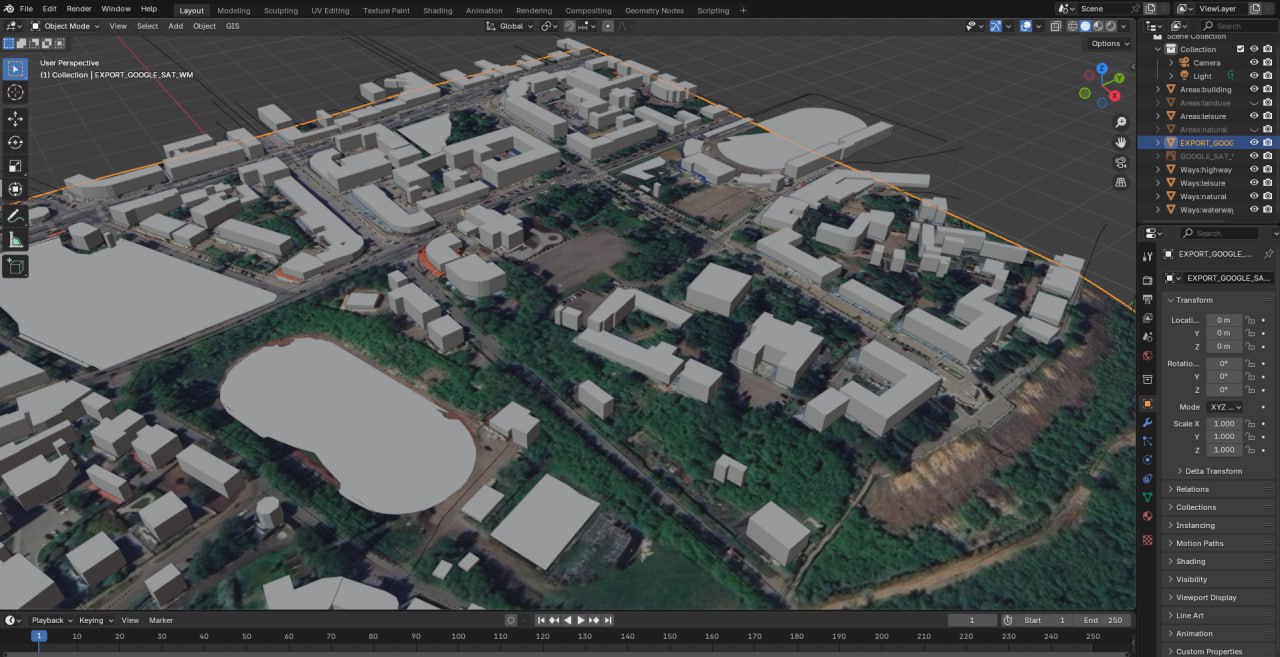Pick the Measure tool
The height and width of the screenshot is (657, 1280).
[15, 240]
